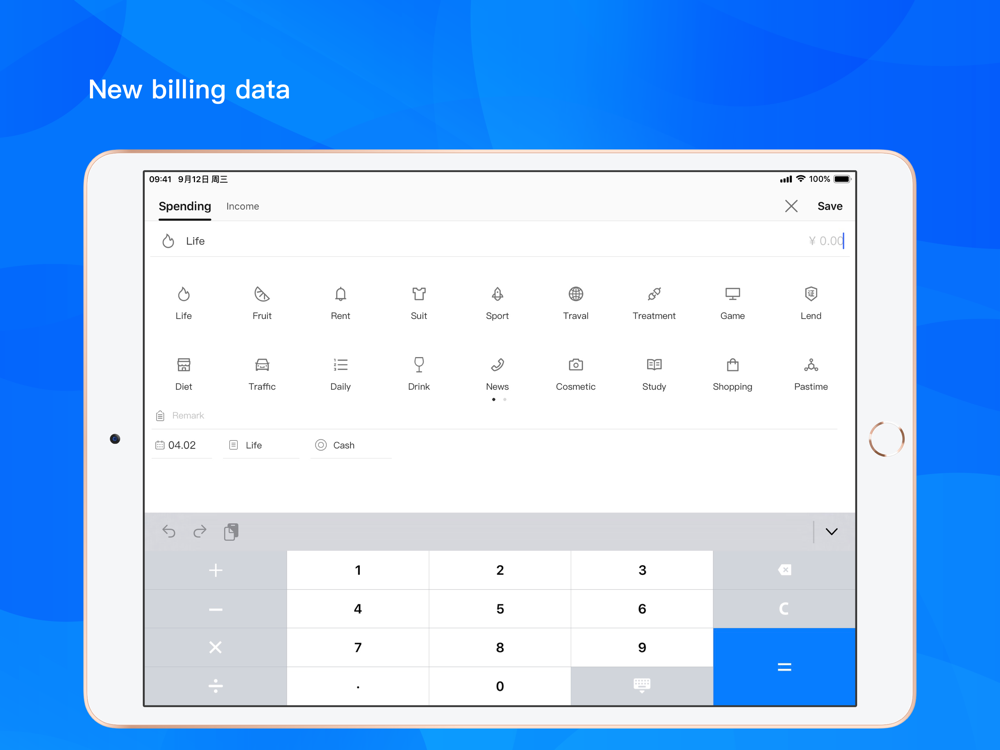The width and height of the screenshot is (1000, 750).
Task: Tap the number 6 key
Action: point(642,608)
